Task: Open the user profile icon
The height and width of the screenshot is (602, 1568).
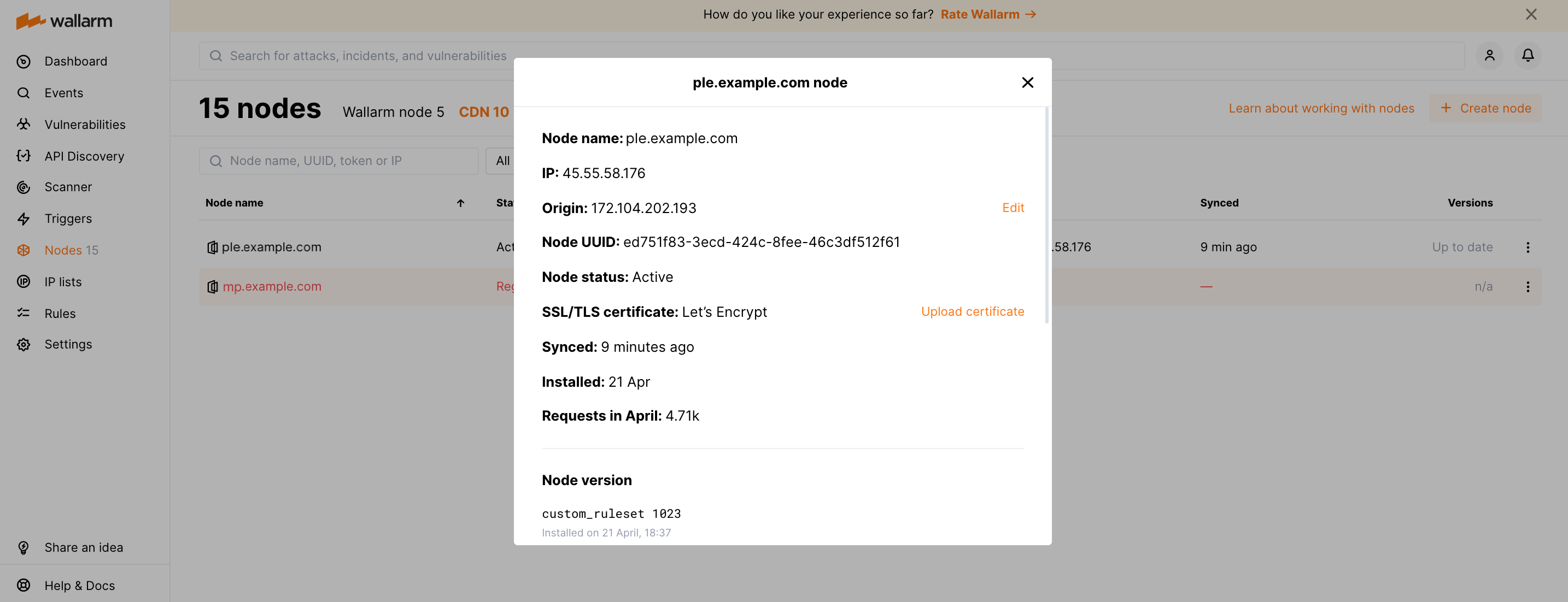Action: (1490, 55)
